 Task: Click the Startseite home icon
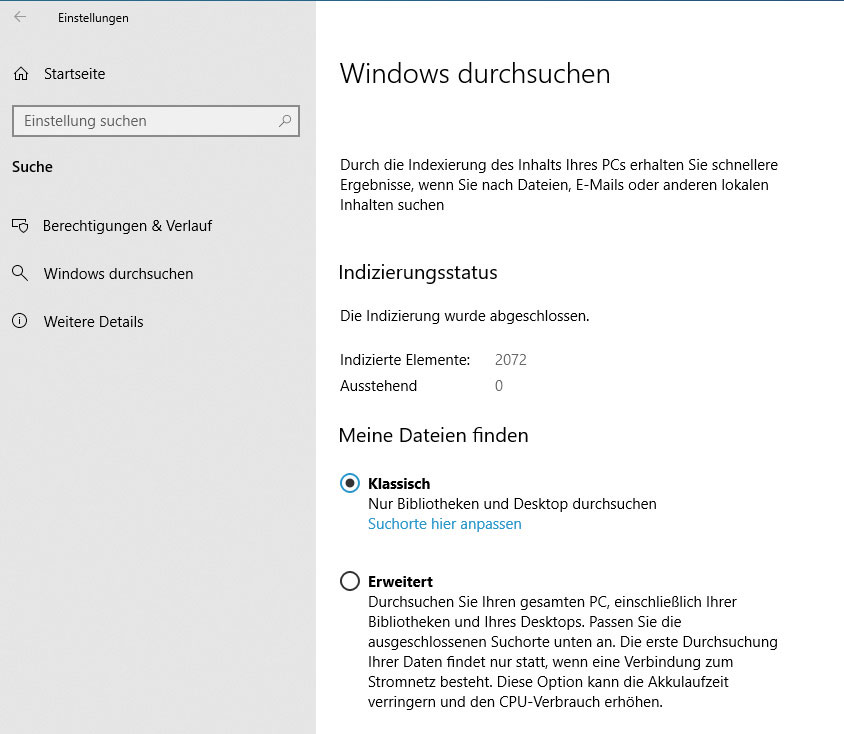click(x=21, y=74)
